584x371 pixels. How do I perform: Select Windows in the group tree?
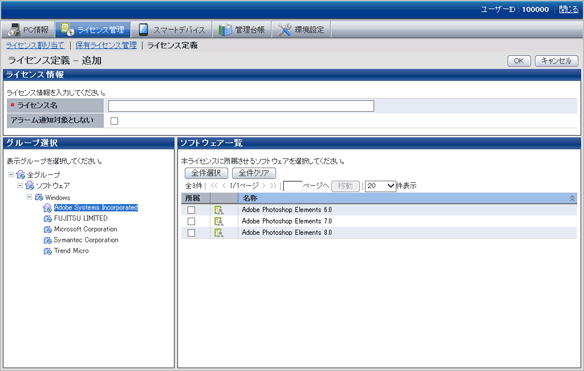point(57,197)
